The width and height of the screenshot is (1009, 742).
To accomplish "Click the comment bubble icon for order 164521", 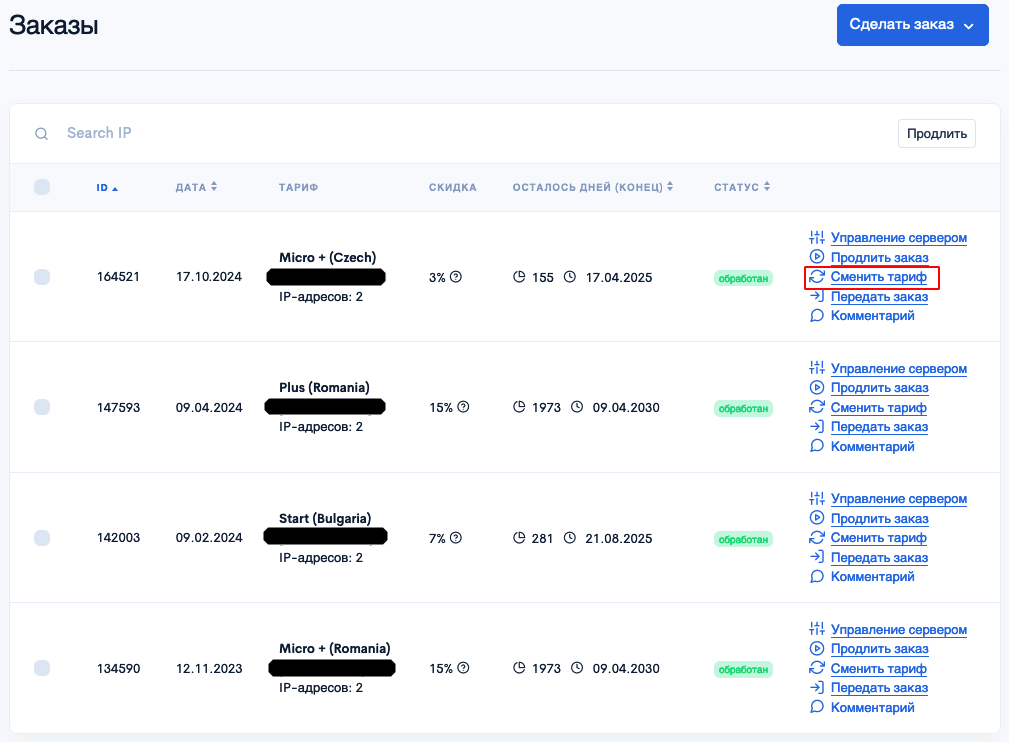I will click(817, 315).
